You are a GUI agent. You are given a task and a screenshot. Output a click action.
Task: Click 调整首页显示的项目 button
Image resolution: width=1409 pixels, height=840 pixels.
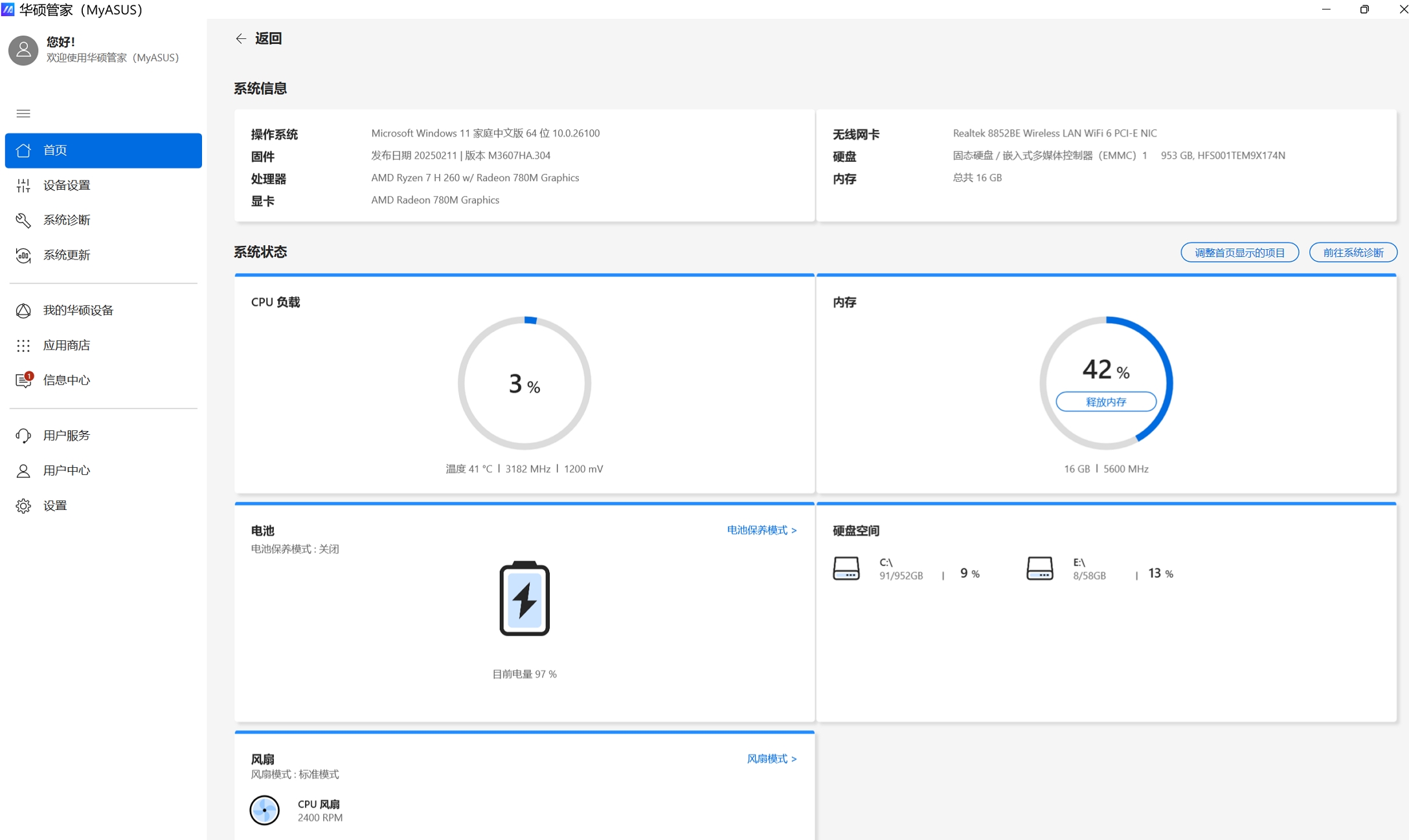(x=1239, y=252)
